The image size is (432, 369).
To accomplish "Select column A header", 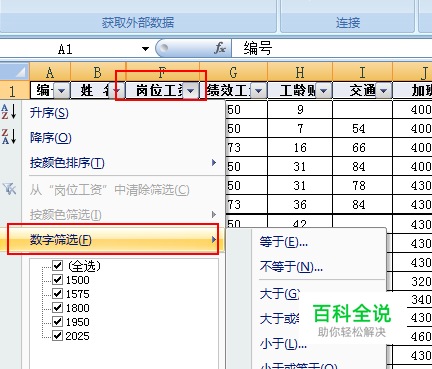I will point(50,72).
